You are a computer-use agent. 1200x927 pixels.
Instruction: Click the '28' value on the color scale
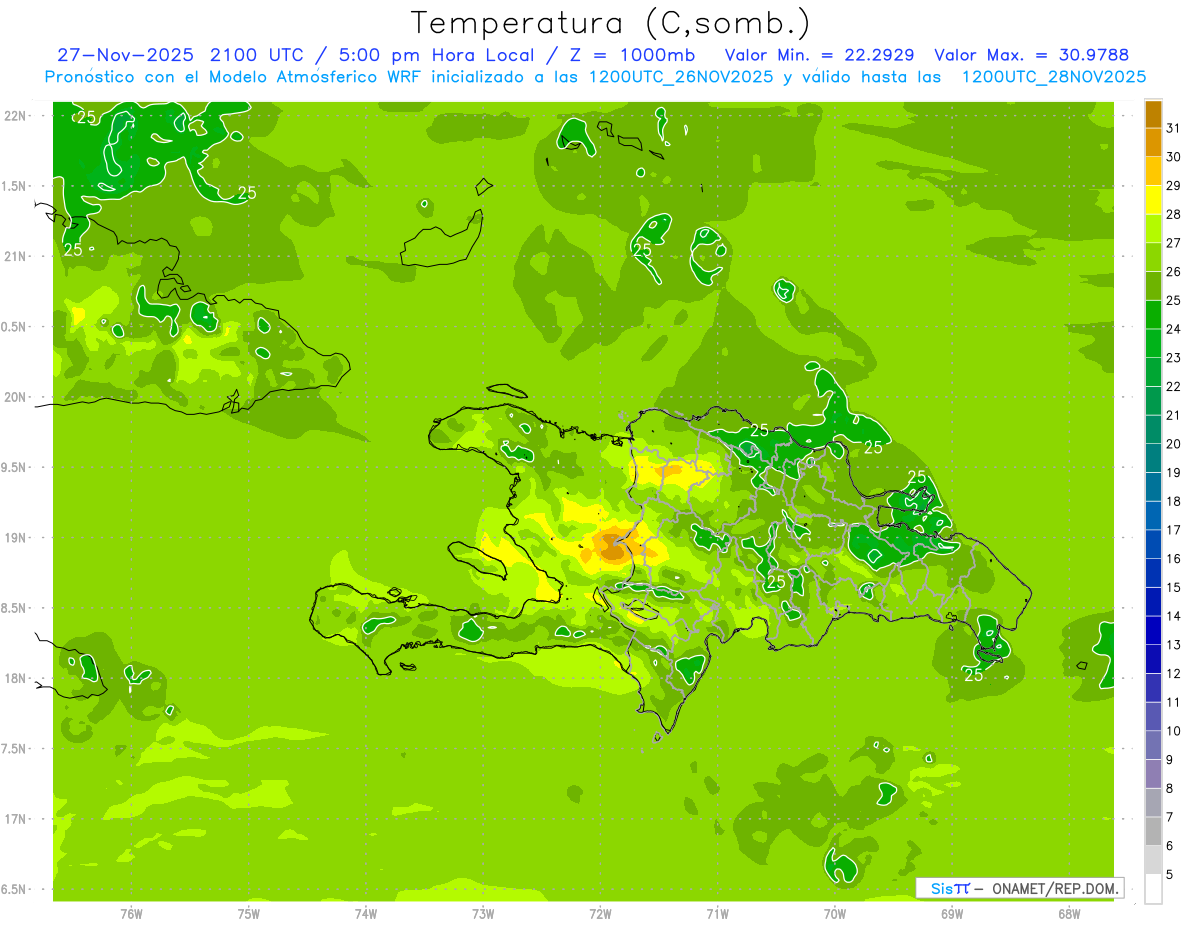click(x=1173, y=214)
